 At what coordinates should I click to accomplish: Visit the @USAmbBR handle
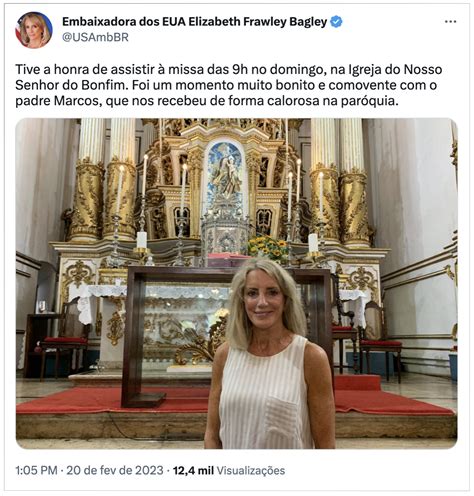pos(95,37)
